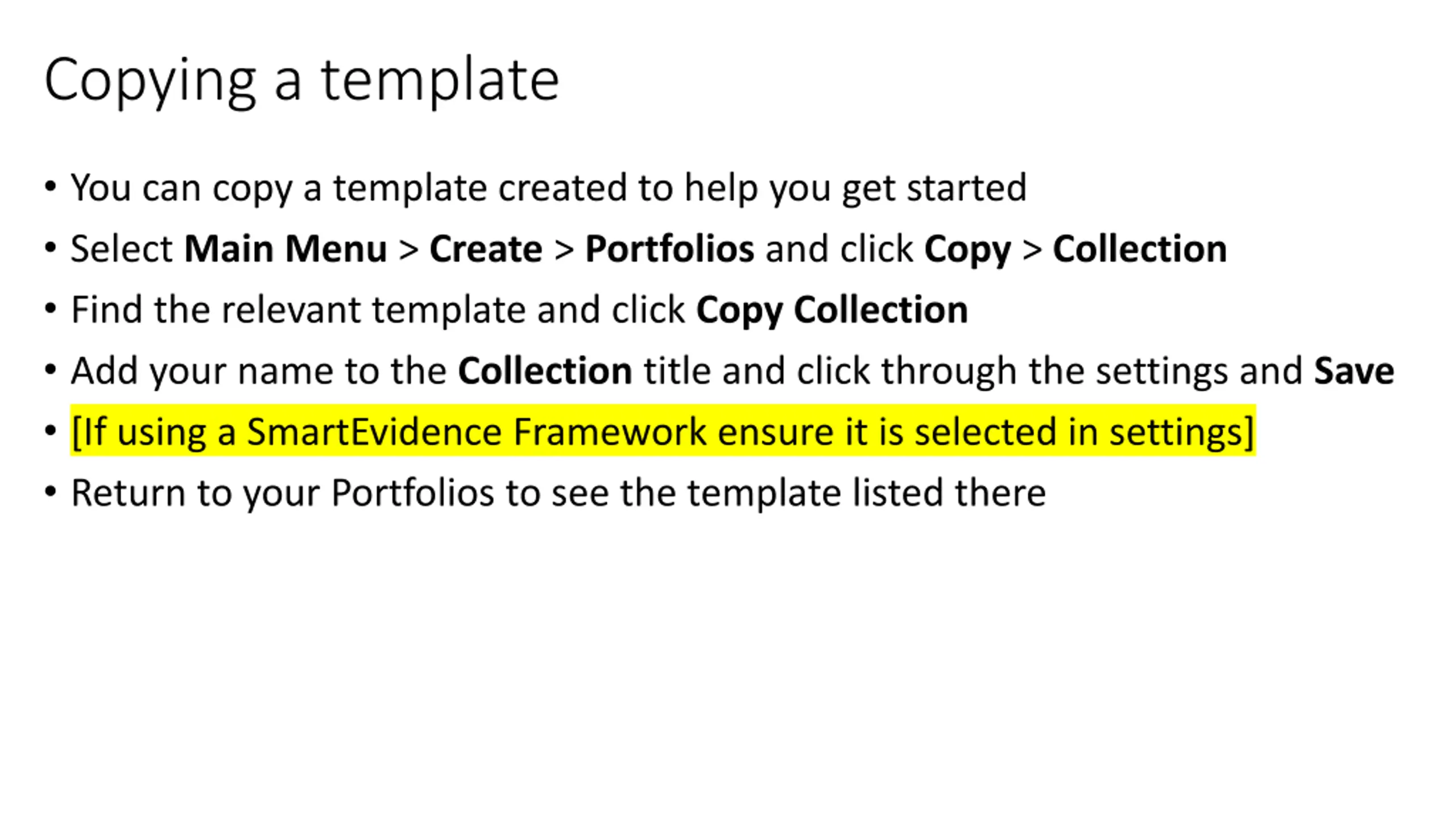
Task: Click the ">" between Main Menu and Create
Action: coord(408,250)
